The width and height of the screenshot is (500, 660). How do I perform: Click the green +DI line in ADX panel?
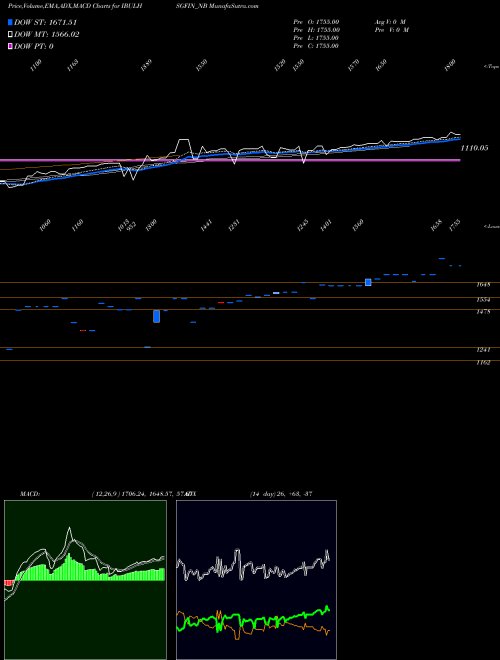tap(253, 619)
